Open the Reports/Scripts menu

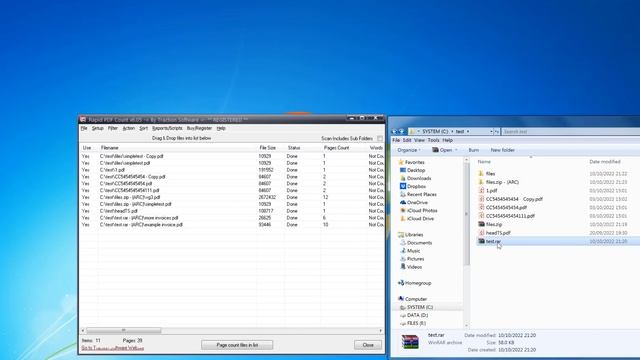coord(167,128)
